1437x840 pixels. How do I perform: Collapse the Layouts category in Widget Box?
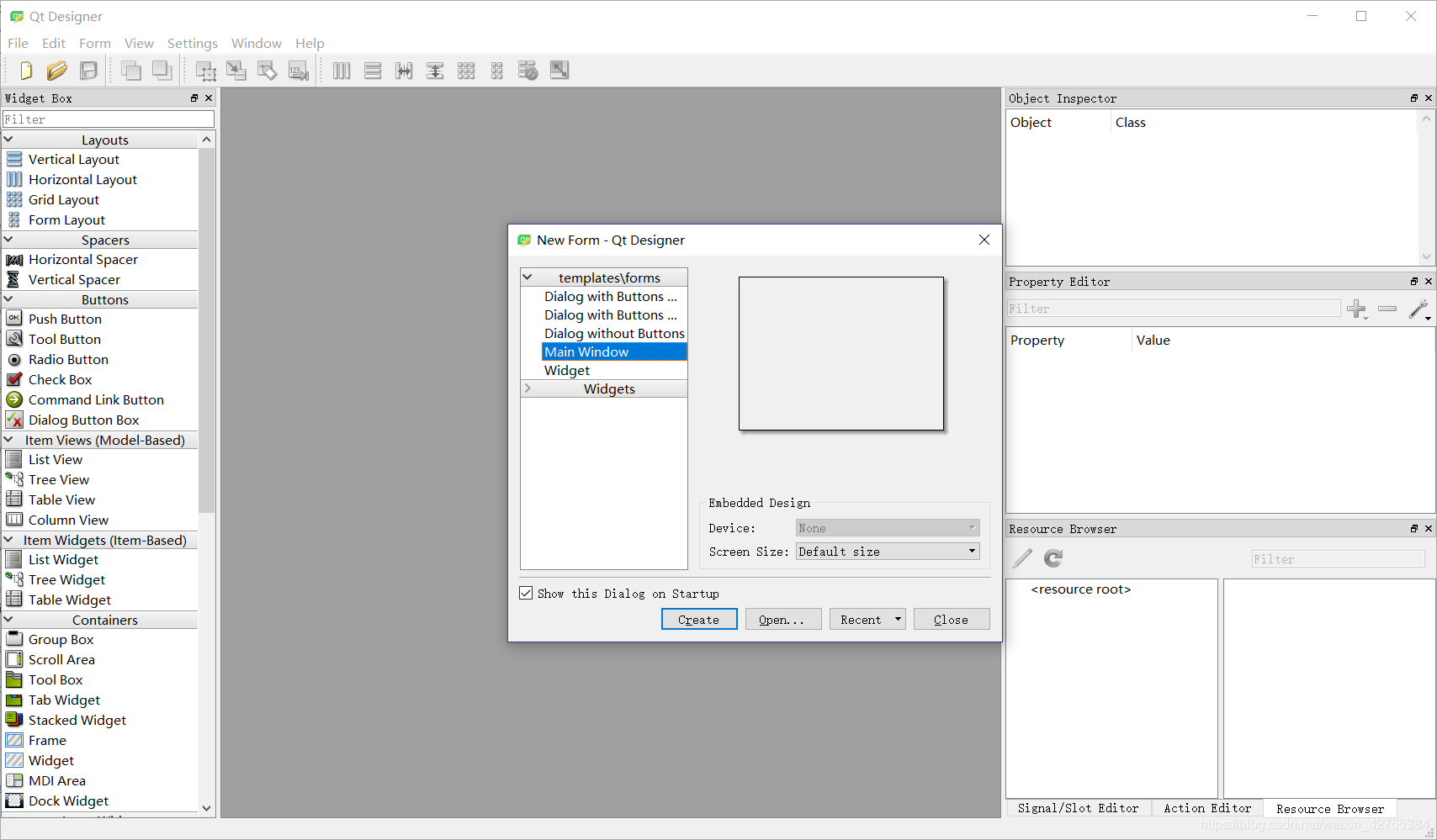tap(9, 140)
